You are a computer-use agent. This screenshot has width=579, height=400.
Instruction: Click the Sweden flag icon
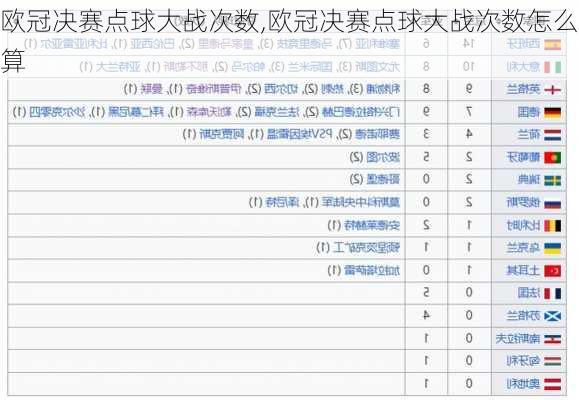coord(552,180)
